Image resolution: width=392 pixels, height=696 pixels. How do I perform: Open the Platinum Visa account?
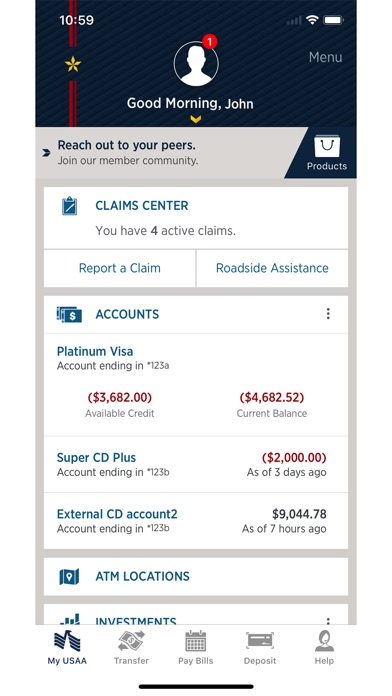pos(196,385)
